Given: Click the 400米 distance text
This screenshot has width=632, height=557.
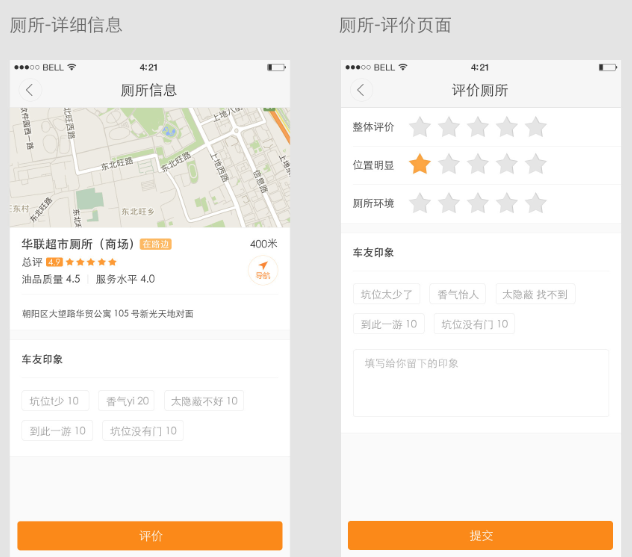Looking at the screenshot, I should click(264, 244).
